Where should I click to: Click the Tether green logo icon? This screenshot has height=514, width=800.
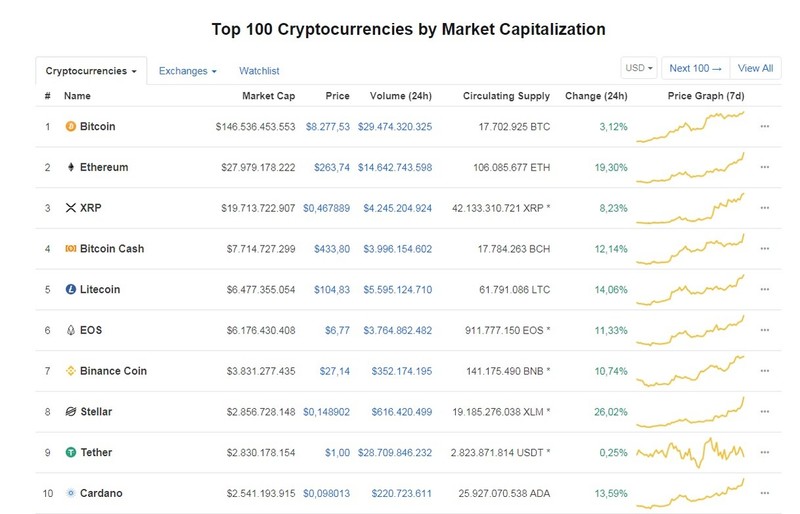click(x=70, y=452)
